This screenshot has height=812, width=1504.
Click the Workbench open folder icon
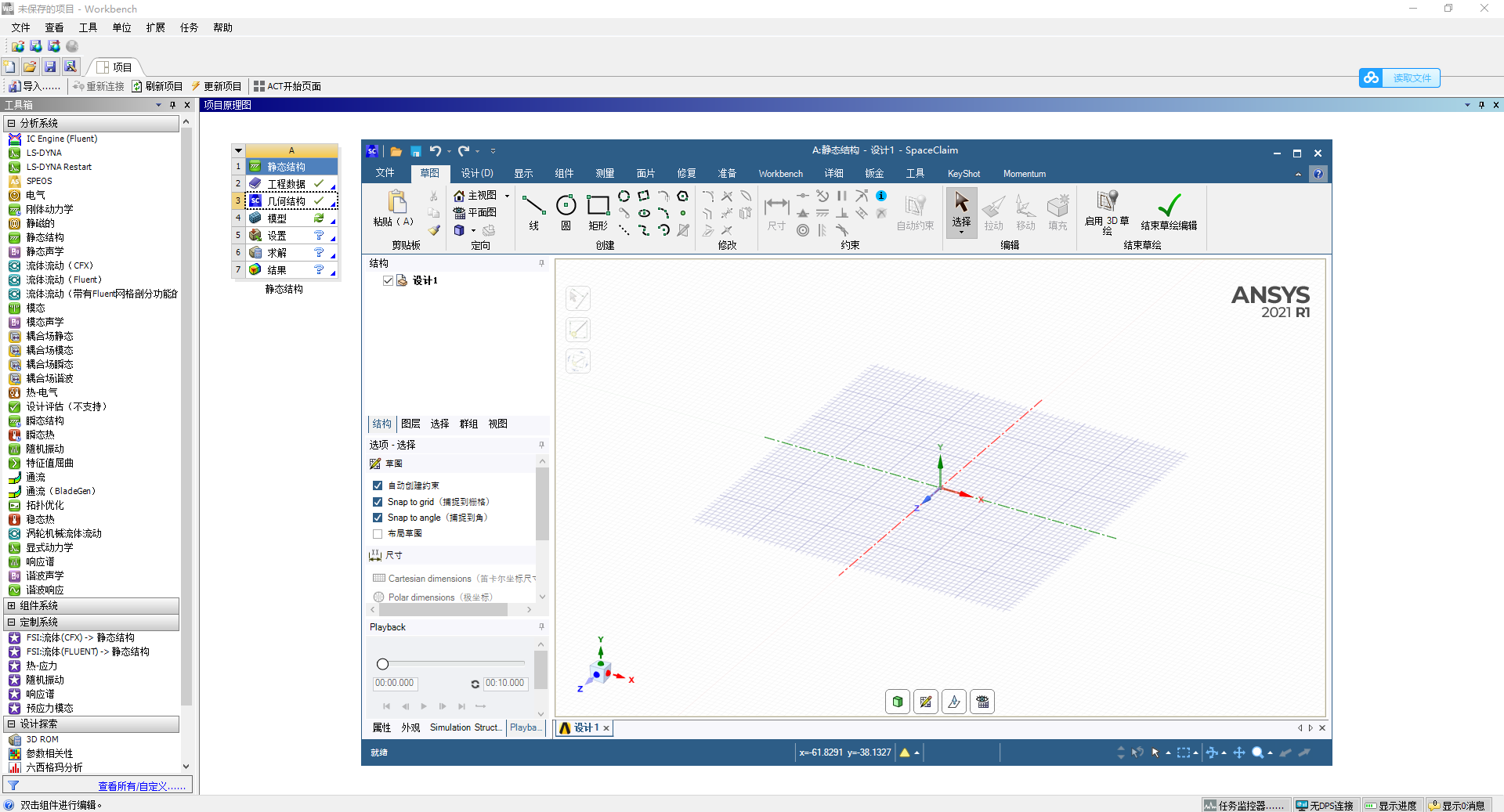(30, 67)
